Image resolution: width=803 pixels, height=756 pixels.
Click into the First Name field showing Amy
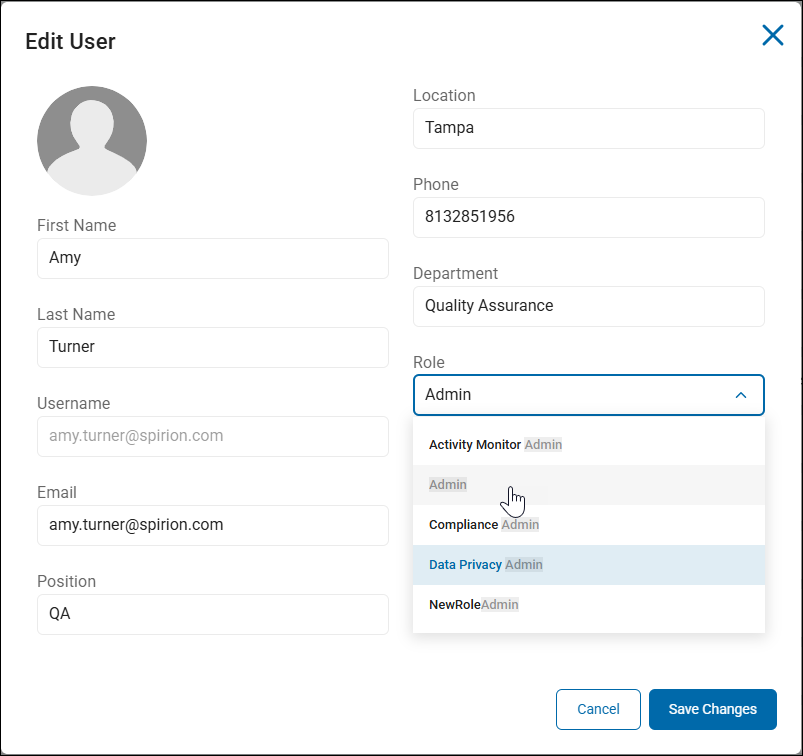[x=212, y=258]
